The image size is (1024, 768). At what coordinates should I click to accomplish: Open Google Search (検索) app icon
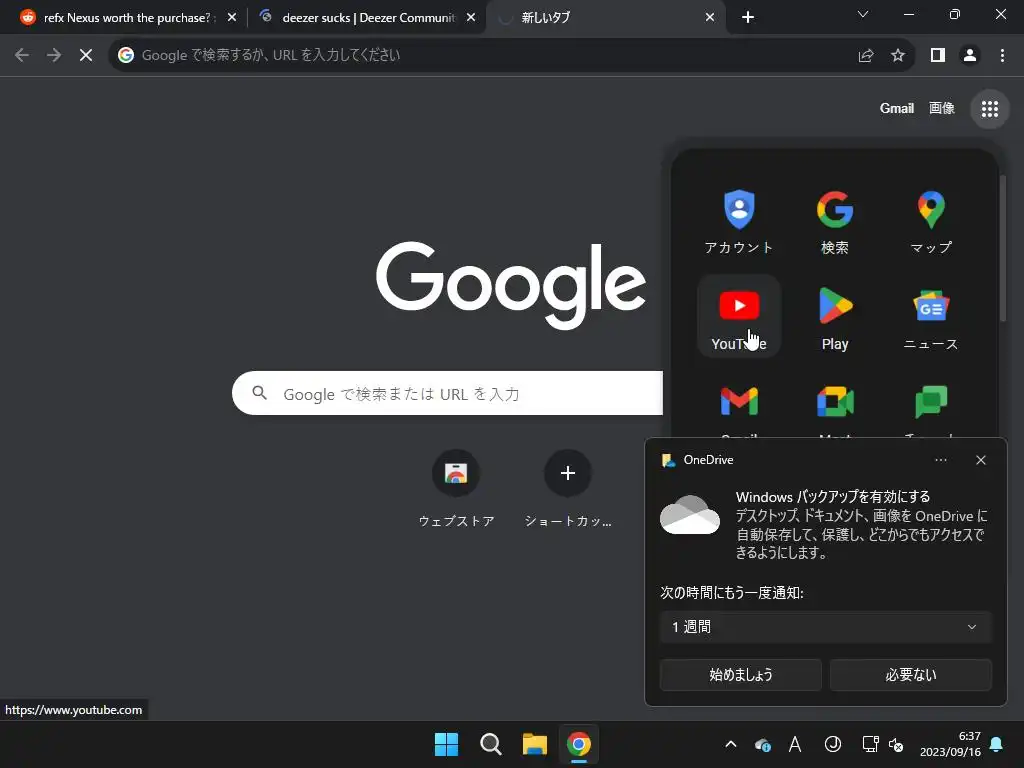coord(835,221)
